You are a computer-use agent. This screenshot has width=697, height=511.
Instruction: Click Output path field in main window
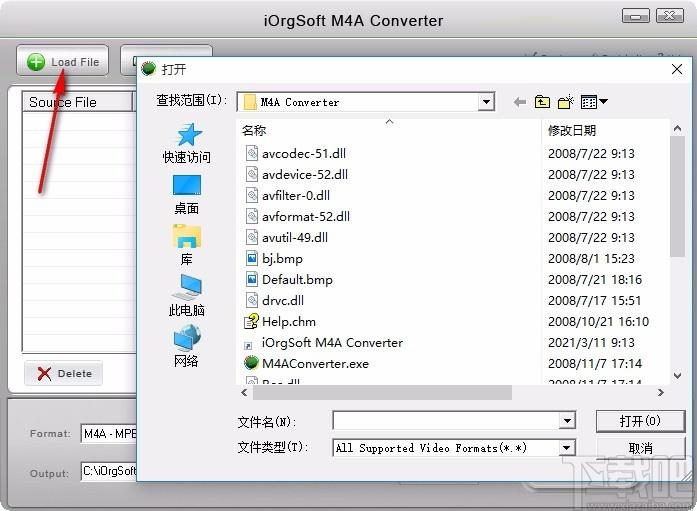pyautogui.click(x=109, y=471)
